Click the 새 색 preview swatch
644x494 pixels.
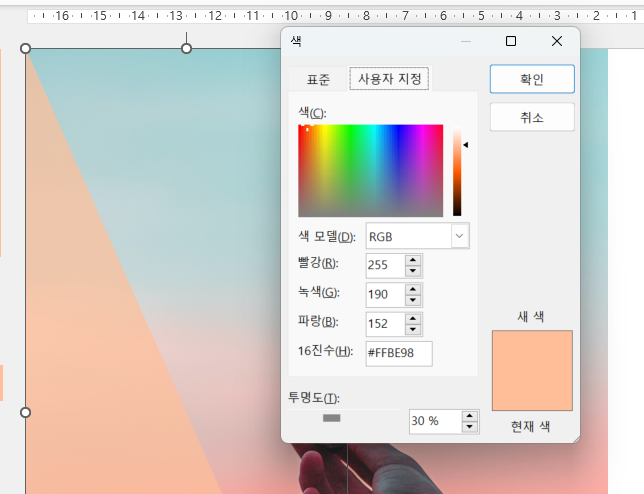[532, 370]
